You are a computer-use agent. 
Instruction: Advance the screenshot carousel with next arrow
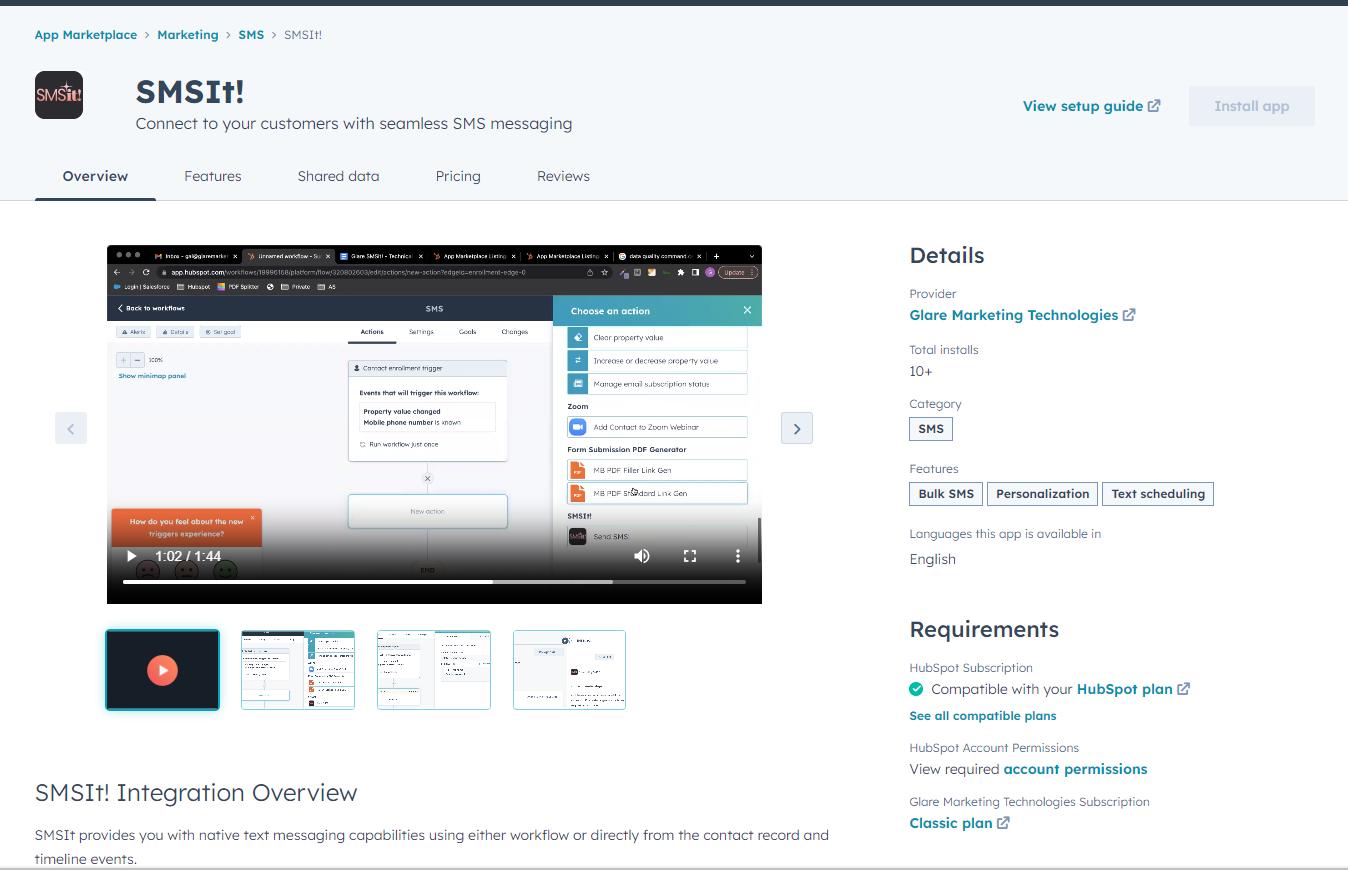[797, 427]
